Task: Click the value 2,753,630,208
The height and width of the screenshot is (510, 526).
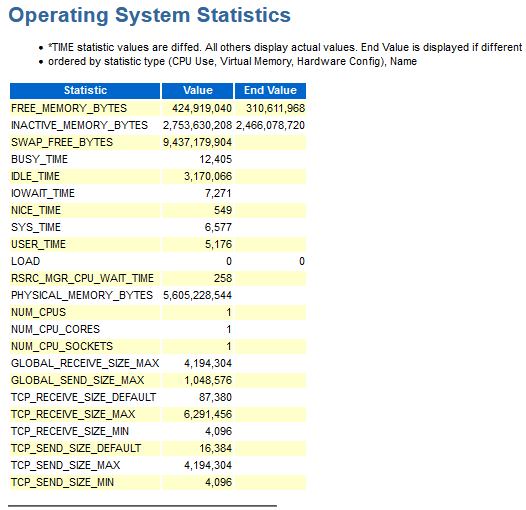Action: 197,125
